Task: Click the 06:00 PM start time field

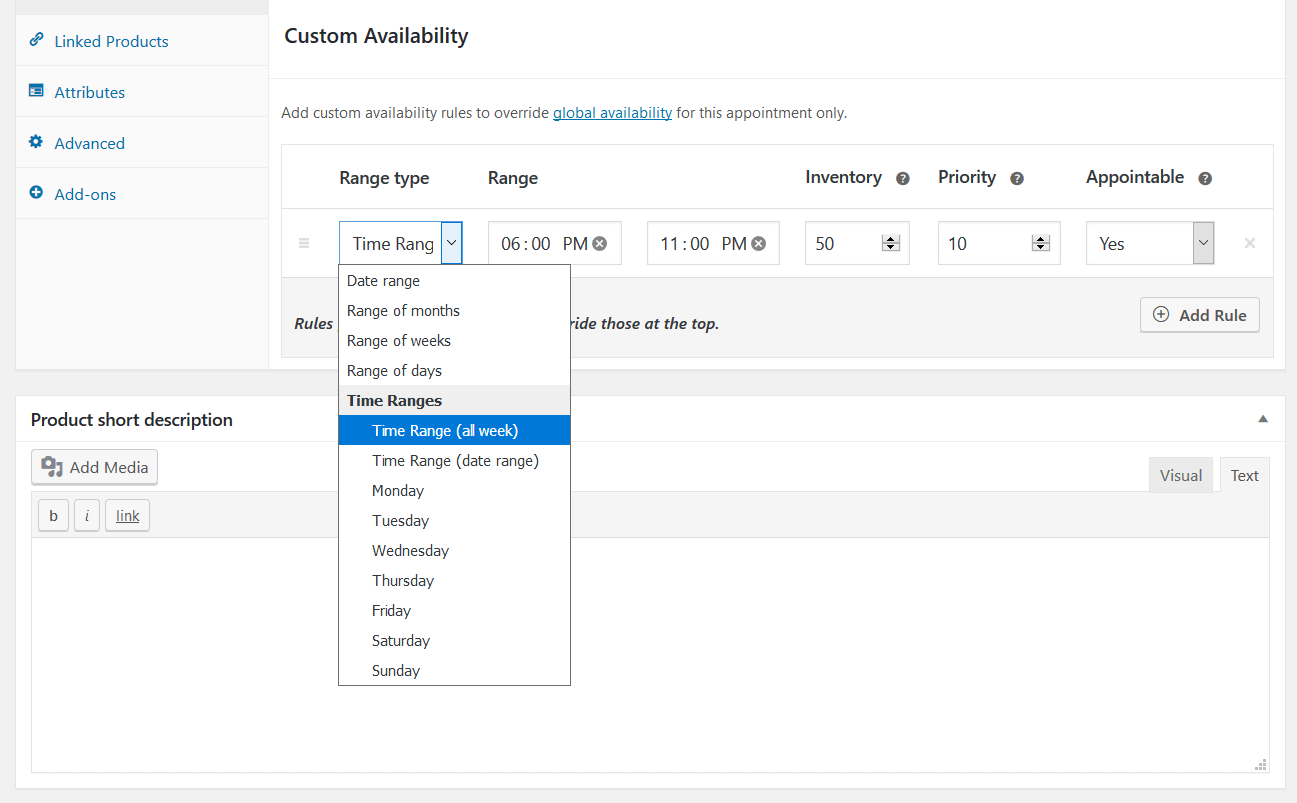Action: 555,243
